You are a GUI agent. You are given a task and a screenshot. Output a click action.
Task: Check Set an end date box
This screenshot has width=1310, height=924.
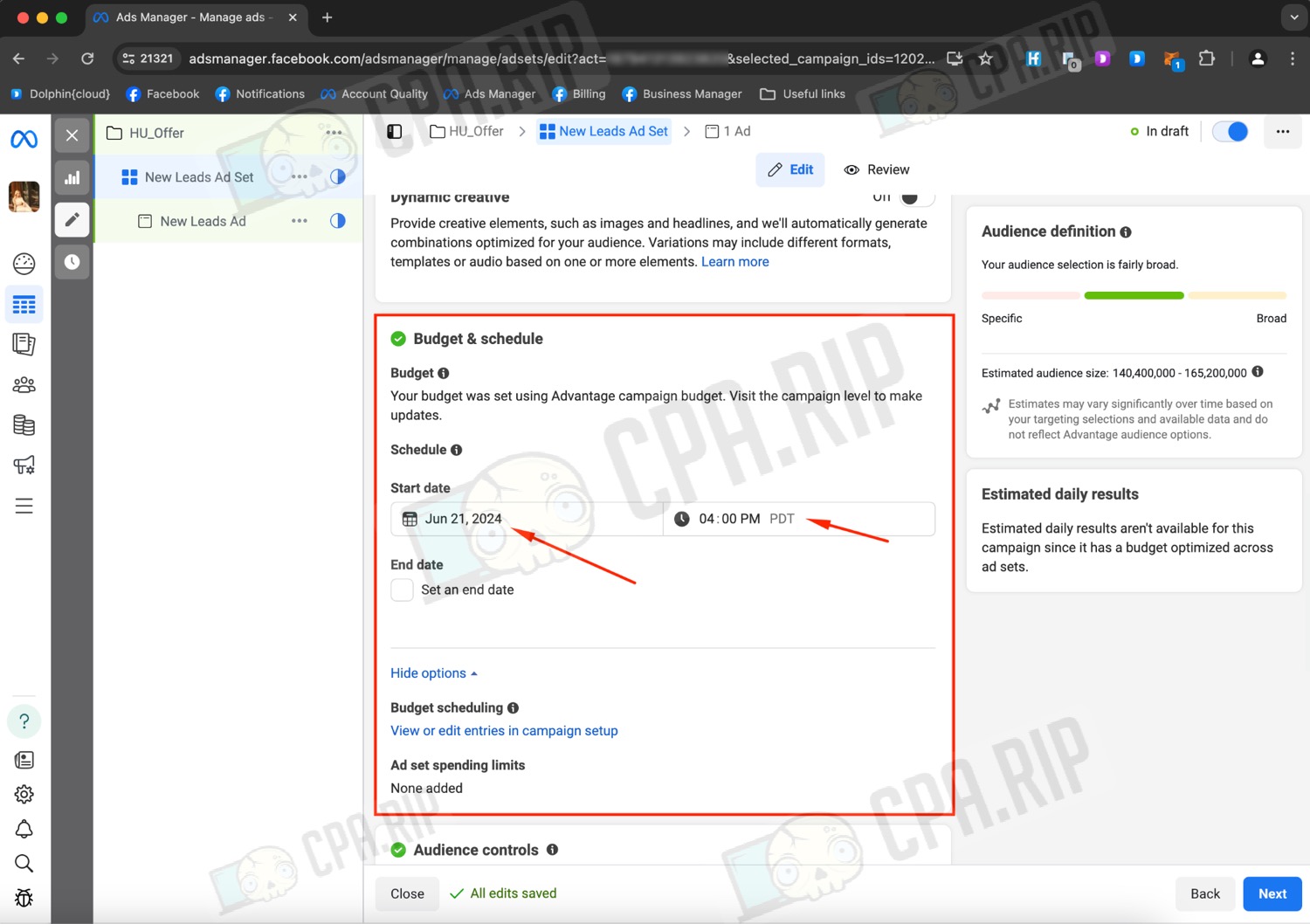(402, 590)
